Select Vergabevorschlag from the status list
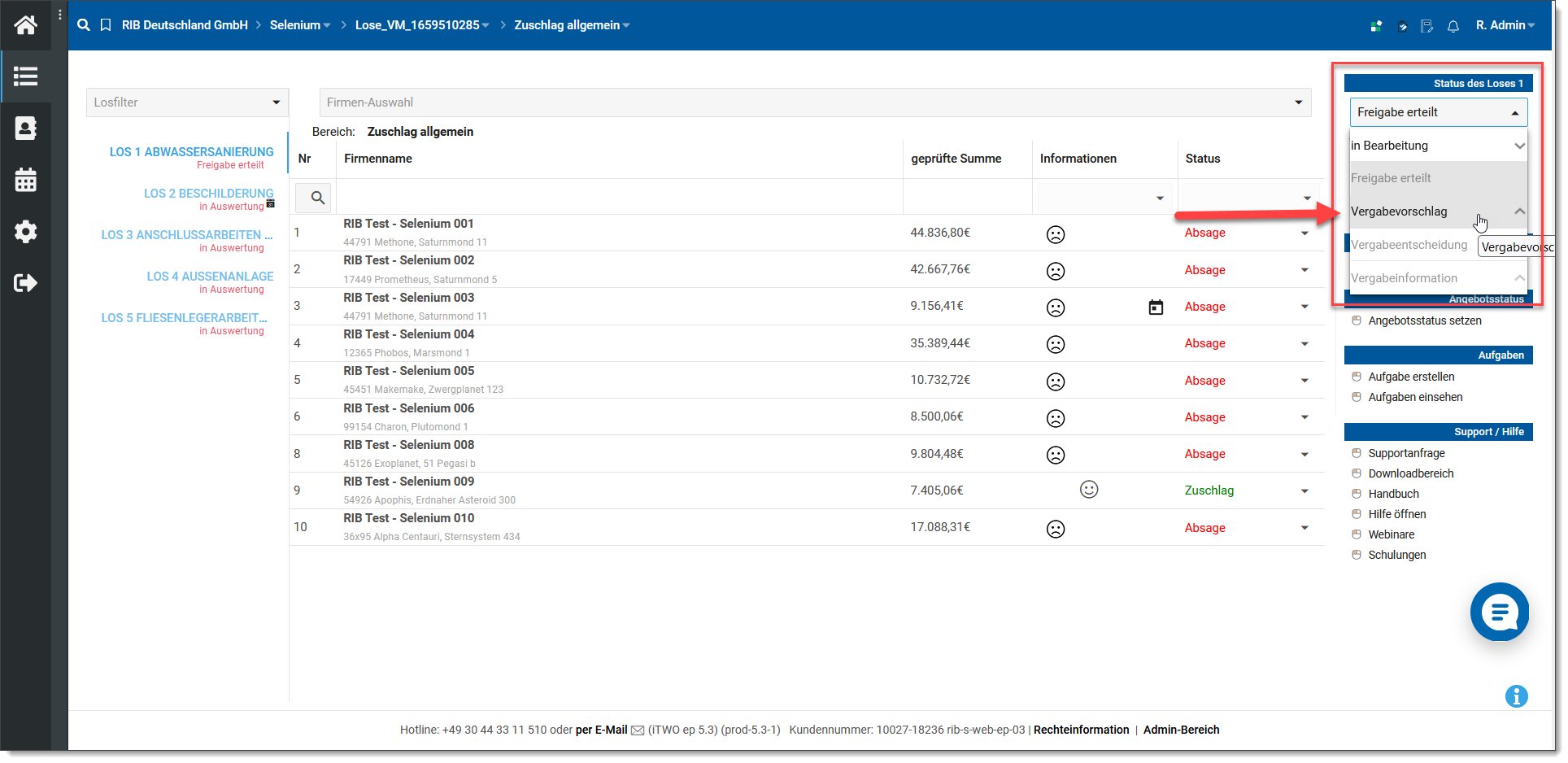The height and width of the screenshot is (763, 1568). [1399, 211]
